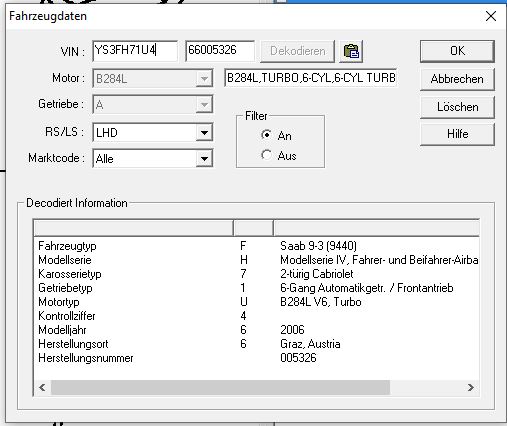Close the Fahrzeugdaten dialog with X
Image resolution: width=507 pixels, height=426 pixels.
[x=491, y=16]
